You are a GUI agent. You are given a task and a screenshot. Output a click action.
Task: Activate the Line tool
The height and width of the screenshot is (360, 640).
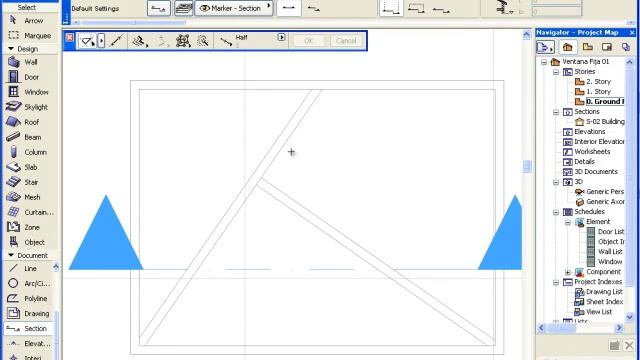23,268
